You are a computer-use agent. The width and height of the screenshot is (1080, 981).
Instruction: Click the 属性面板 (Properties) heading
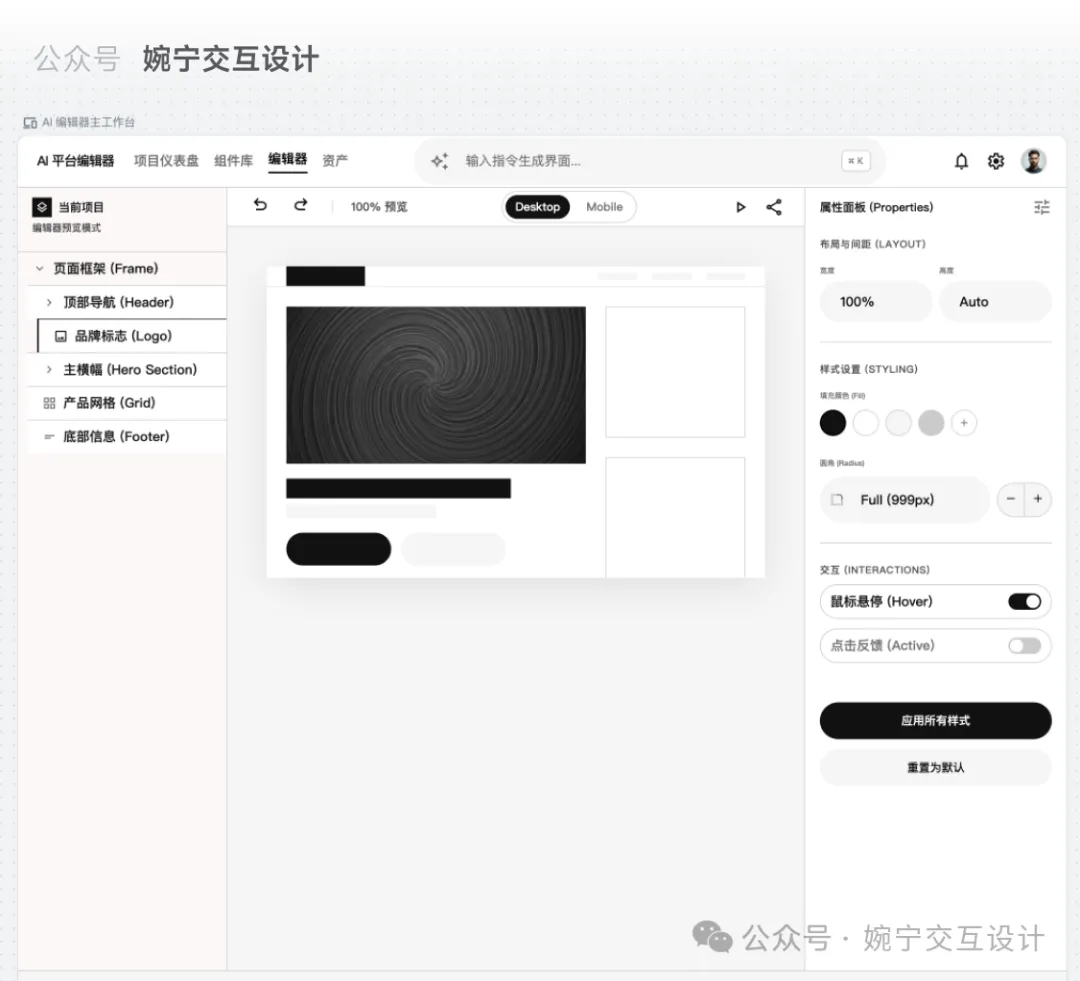coord(876,207)
